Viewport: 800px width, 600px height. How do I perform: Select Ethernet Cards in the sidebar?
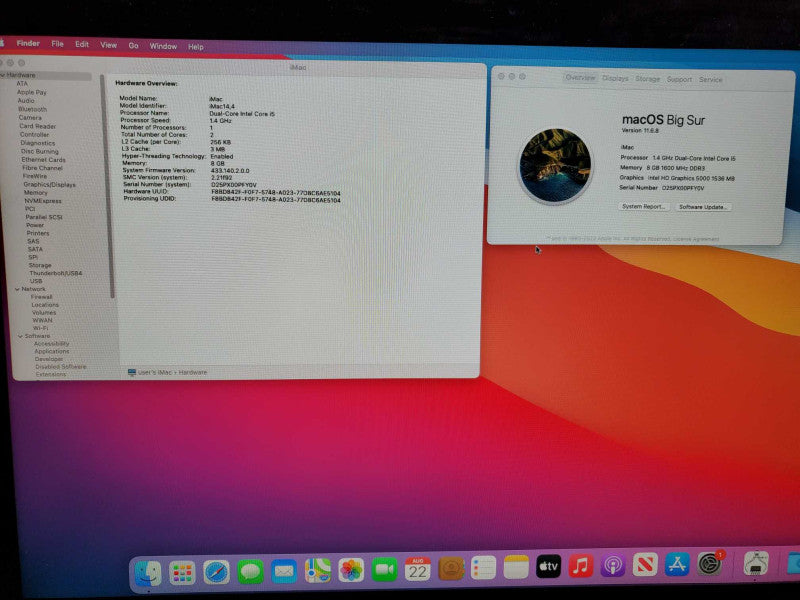43,159
